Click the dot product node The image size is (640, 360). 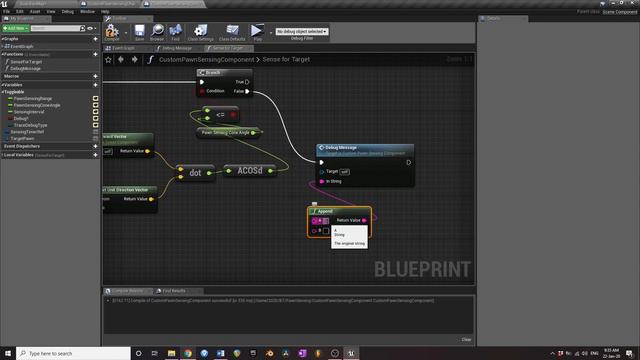(195, 173)
